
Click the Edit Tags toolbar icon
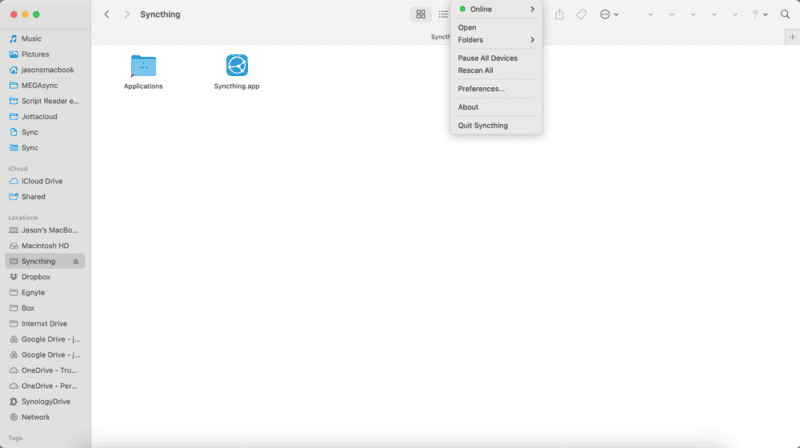[x=582, y=14]
